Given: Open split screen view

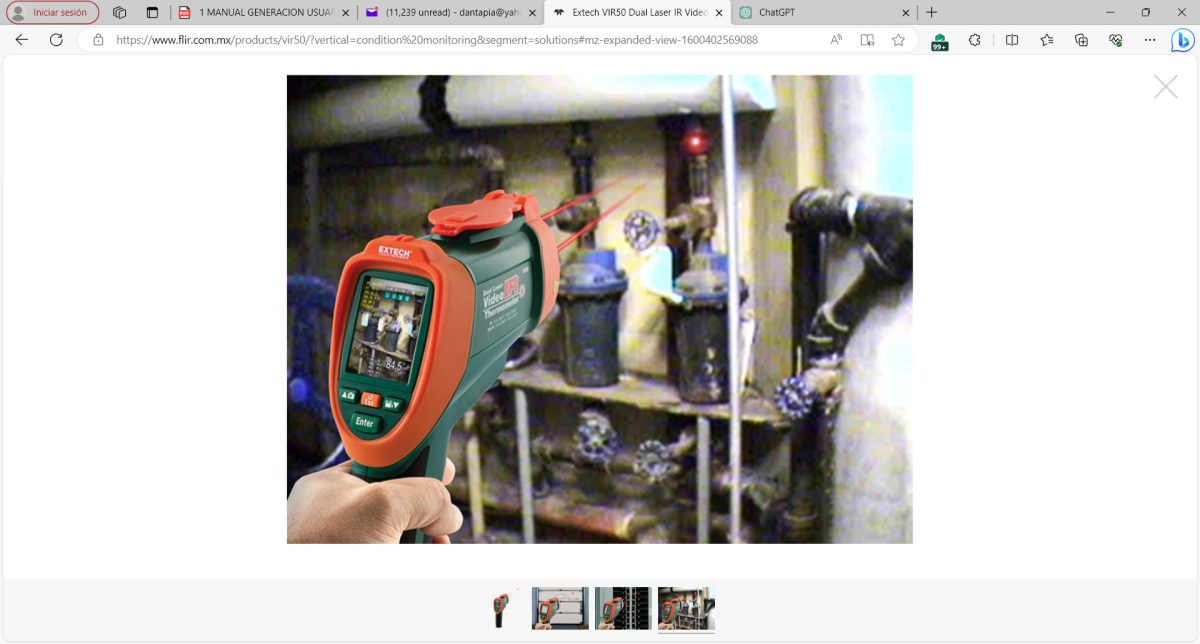Looking at the screenshot, I should [x=1013, y=40].
